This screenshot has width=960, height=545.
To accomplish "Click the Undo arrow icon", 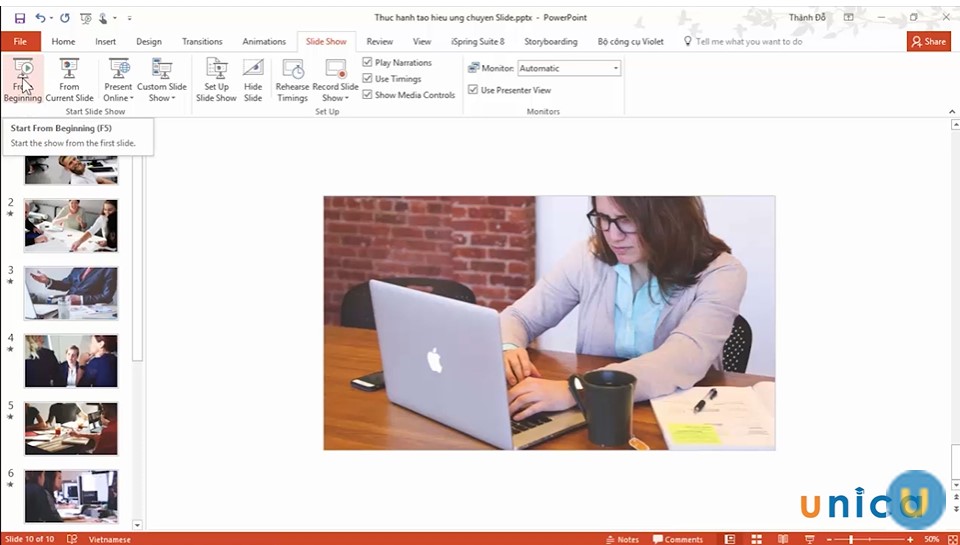I will [41, 17].
